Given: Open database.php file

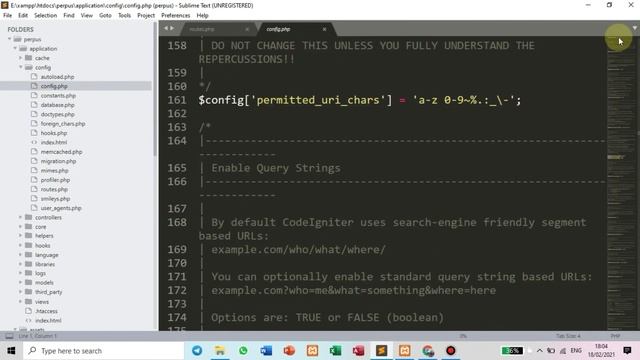Looking at the screenshot, I should tap(58, 105).
